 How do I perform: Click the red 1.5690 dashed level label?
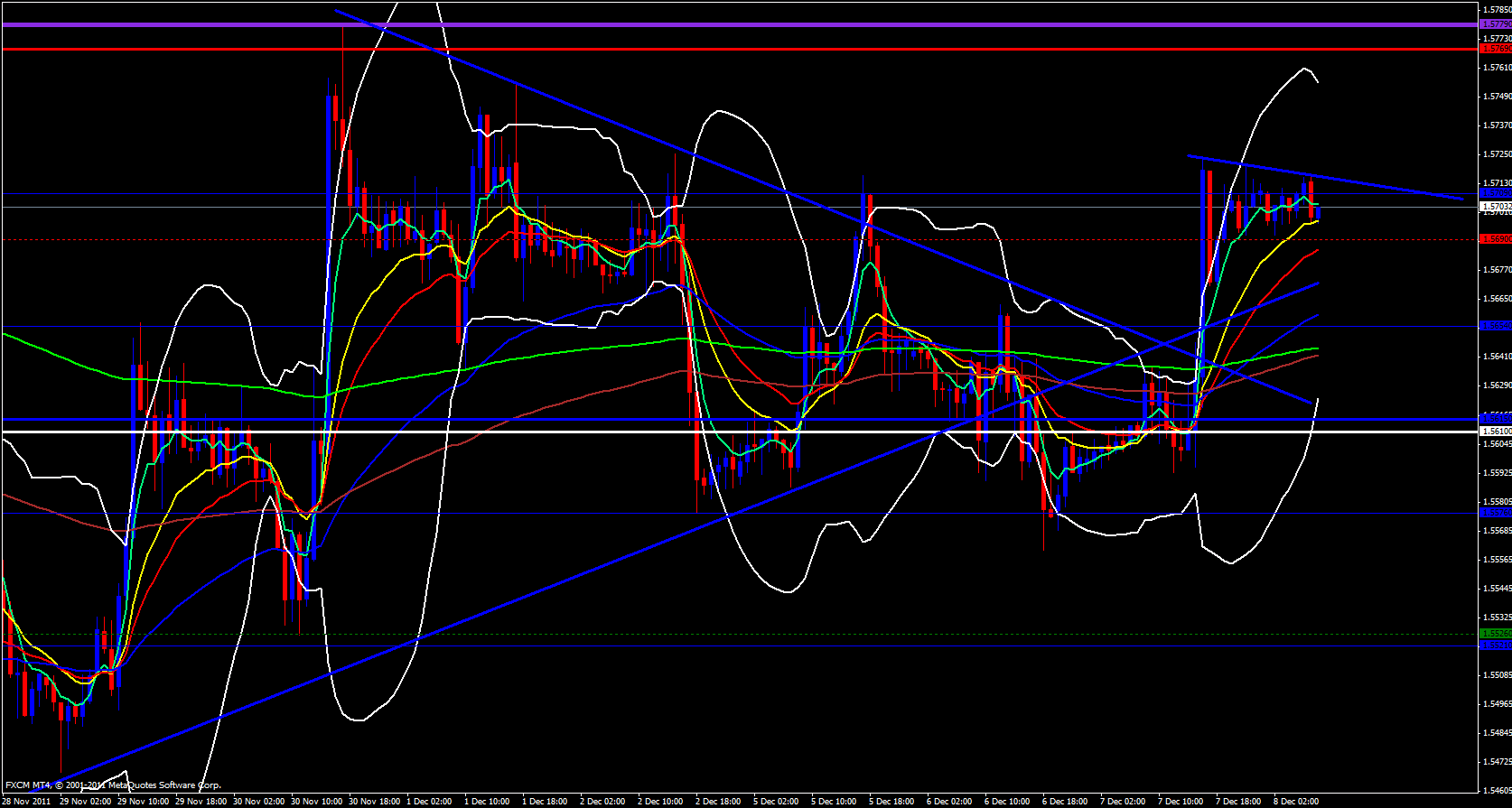[1496, 239]
